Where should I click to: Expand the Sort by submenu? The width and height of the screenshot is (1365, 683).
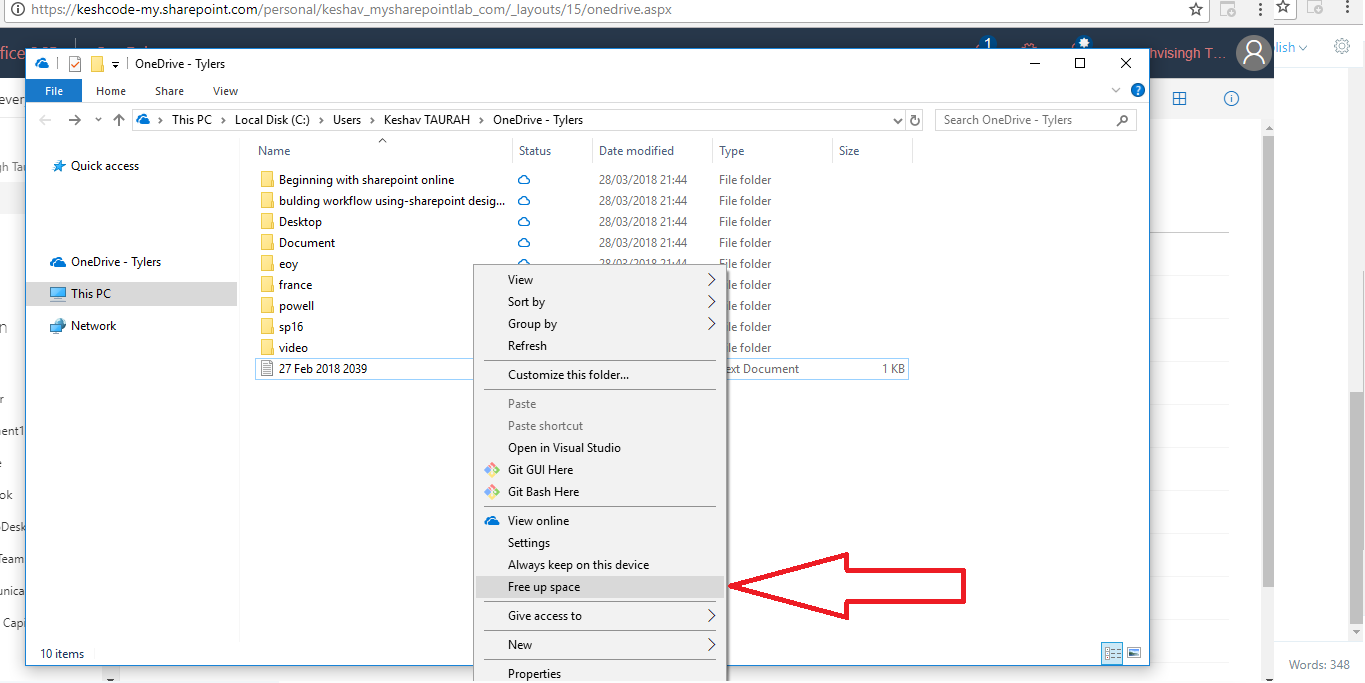click(x=712, y=302)
